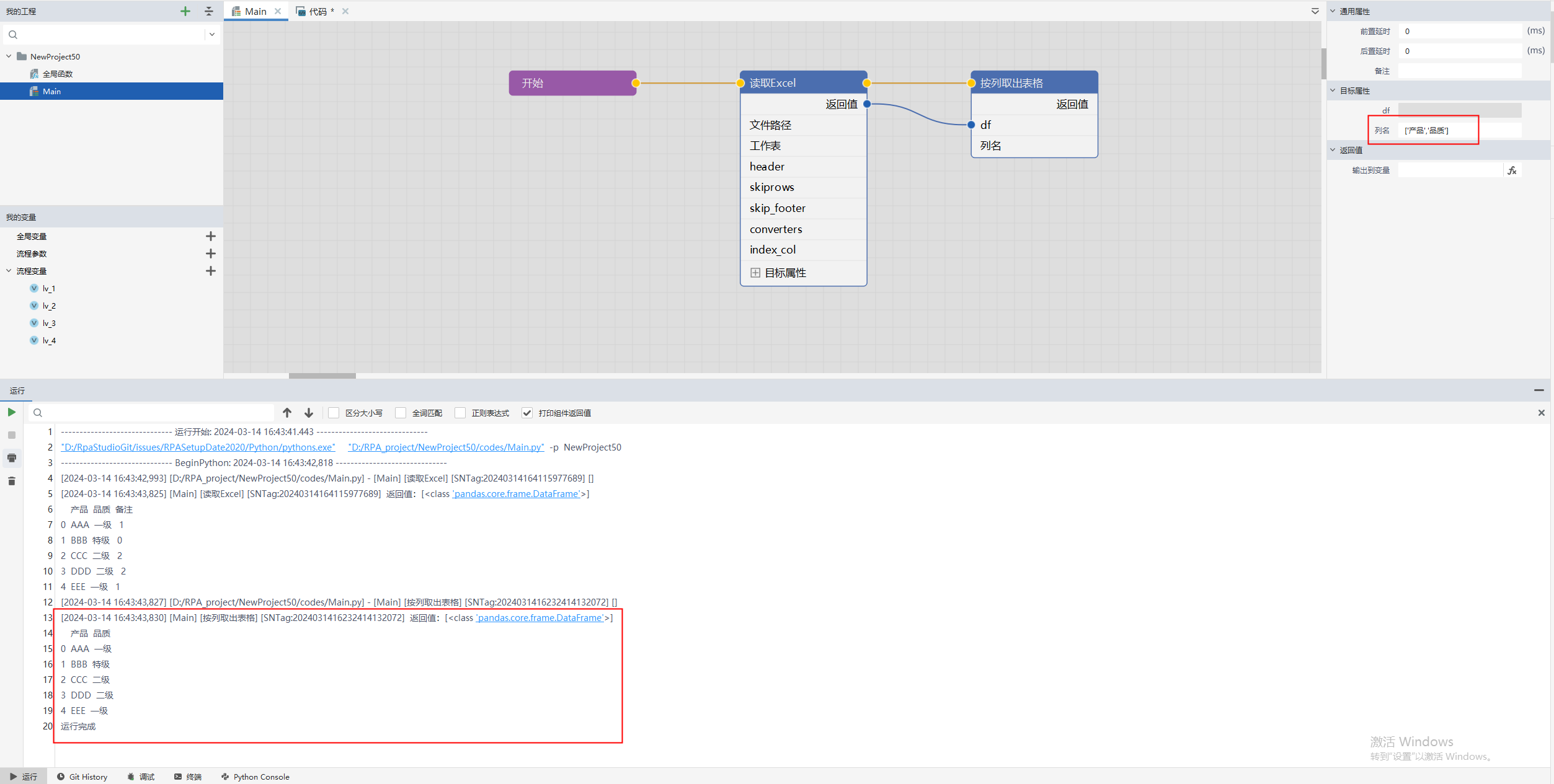
Task: Run the flow with green play icon
Action: pyautogui.click(x=12, y=413)
